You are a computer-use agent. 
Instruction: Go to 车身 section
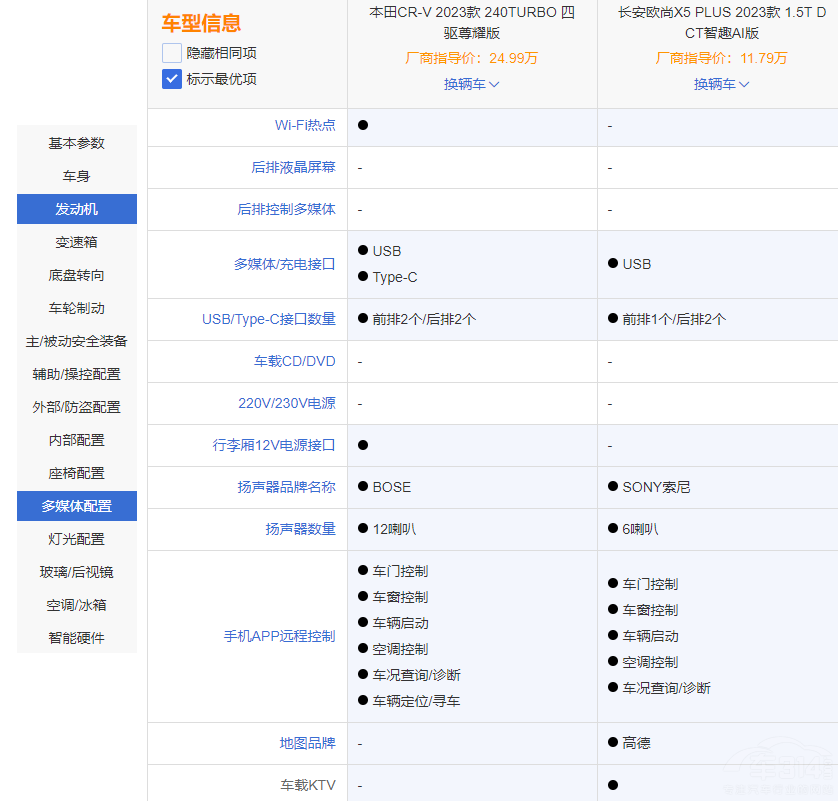pyautogui.click(x=76, y=176)
